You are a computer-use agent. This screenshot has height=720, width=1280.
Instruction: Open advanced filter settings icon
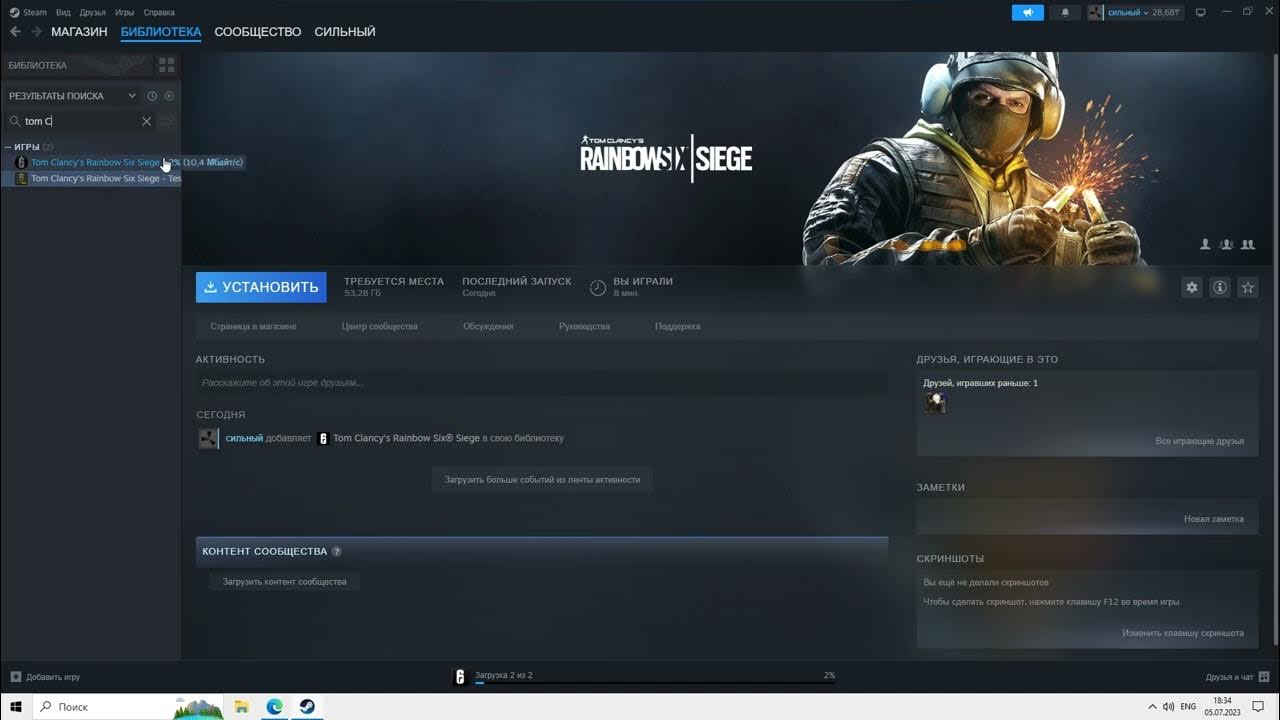(x=167, y=121)
